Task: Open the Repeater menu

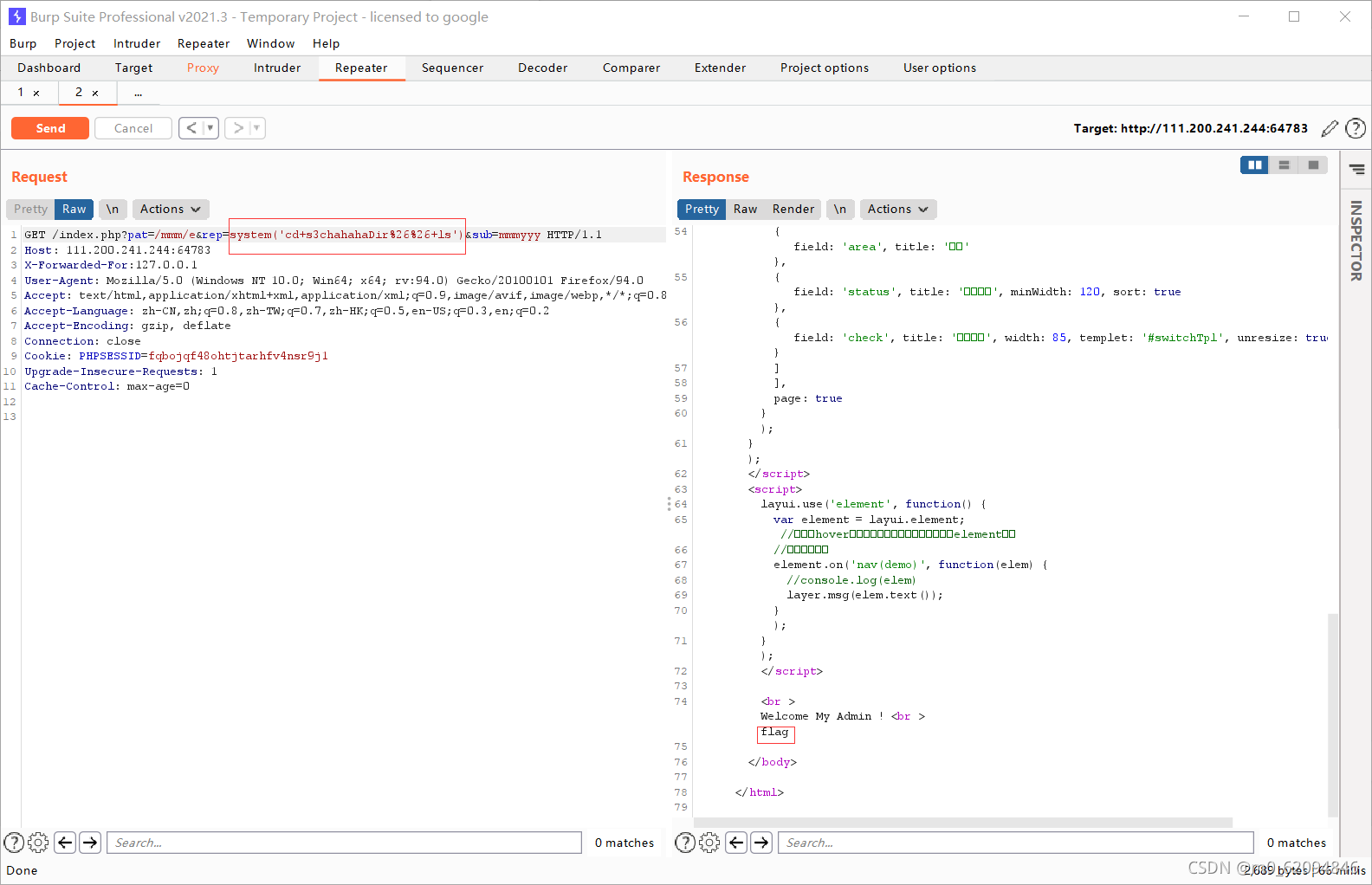Action: point(204,43)
